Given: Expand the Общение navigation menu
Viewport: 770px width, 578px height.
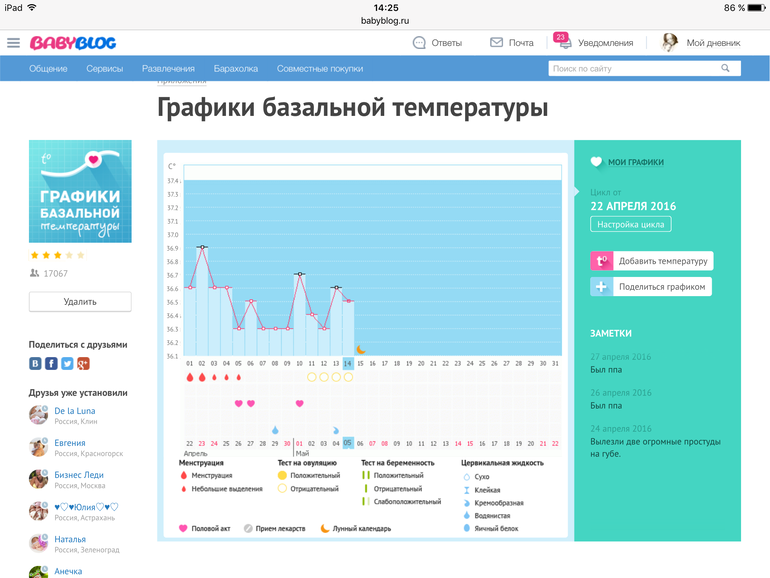Looking at the screenshot, I should point(48,69).
